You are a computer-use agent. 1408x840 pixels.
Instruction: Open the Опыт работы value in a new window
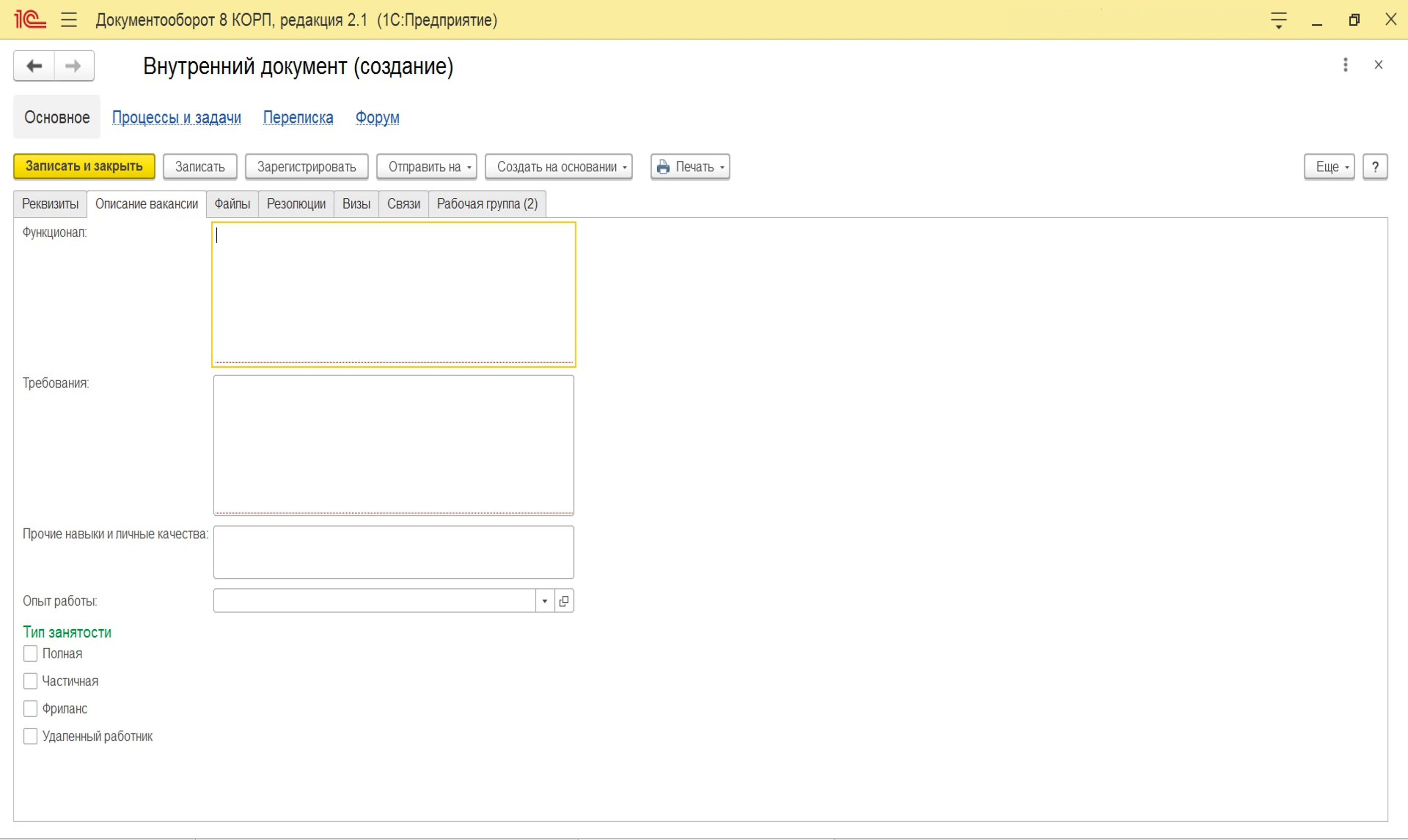click(x=563, y=600)
